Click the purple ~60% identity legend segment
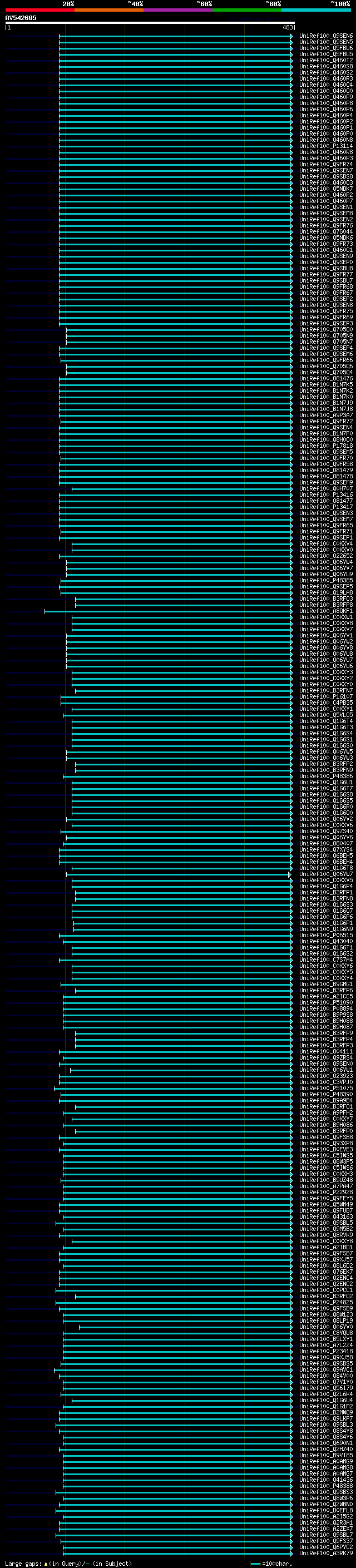 click(179, 10)
